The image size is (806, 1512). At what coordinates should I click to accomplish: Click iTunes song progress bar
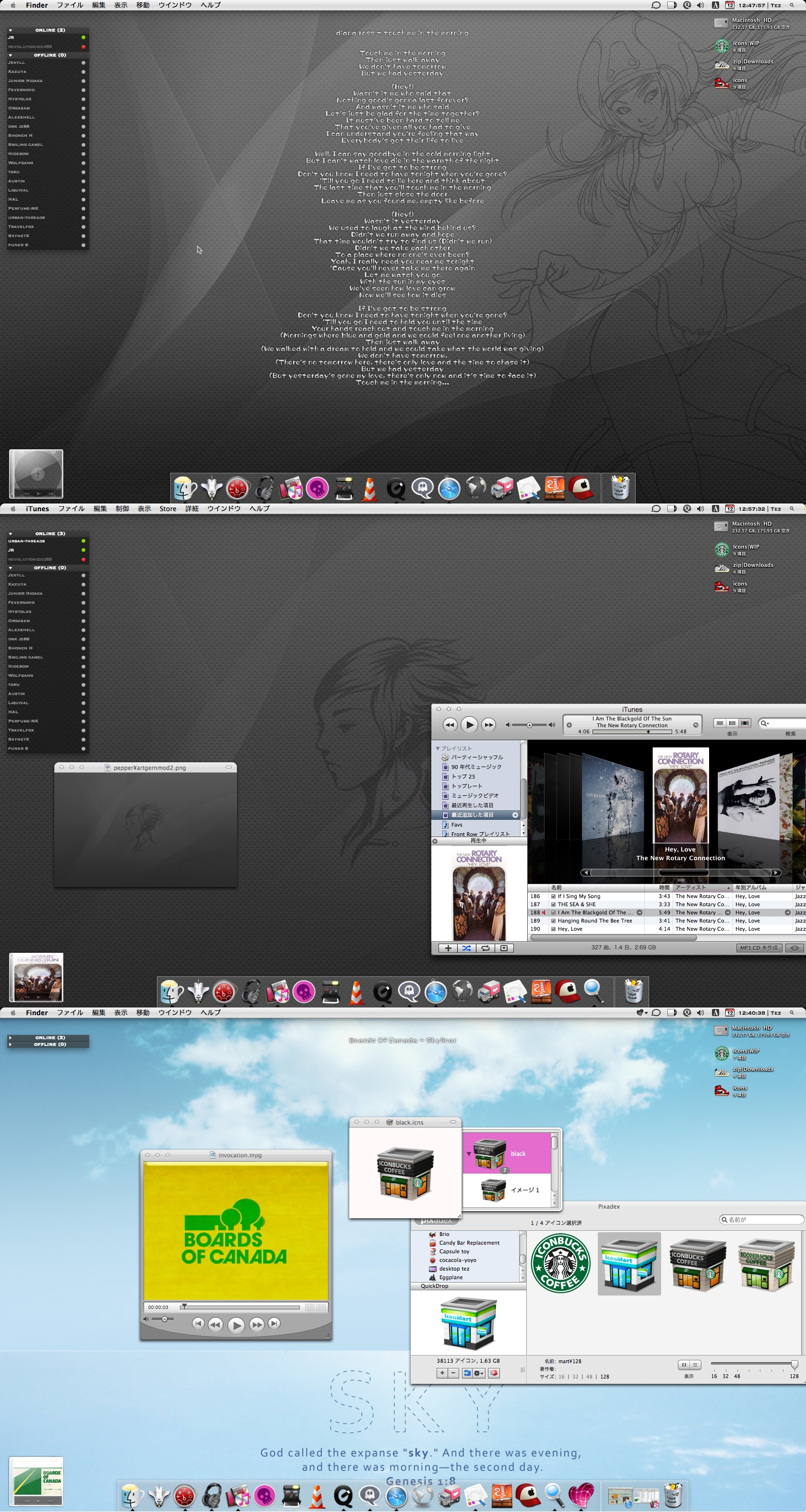(x=632, y=732)
